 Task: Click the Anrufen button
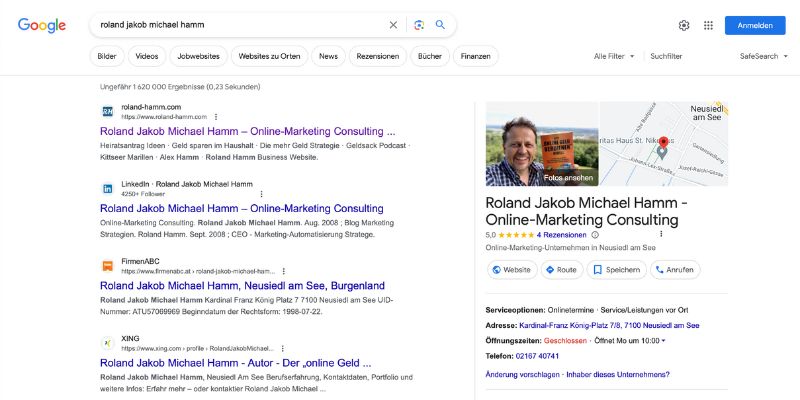675,269
